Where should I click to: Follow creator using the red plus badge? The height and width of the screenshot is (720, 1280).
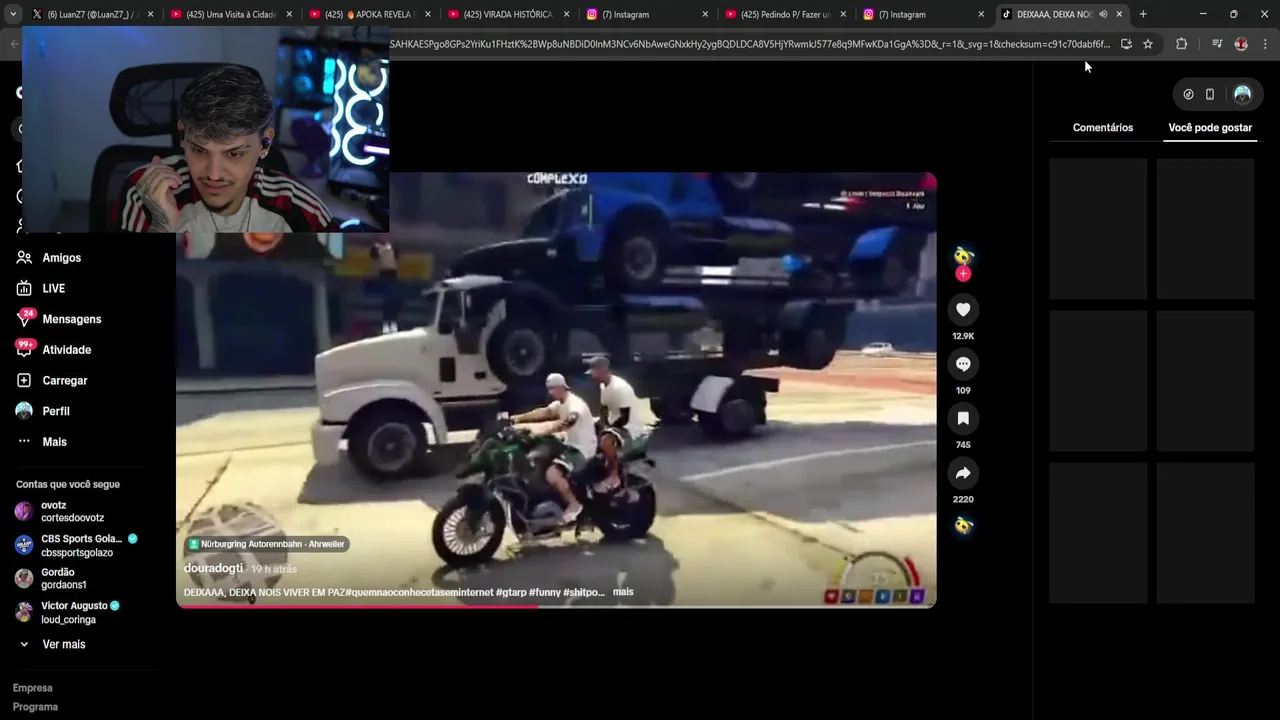tap(963, 274)
